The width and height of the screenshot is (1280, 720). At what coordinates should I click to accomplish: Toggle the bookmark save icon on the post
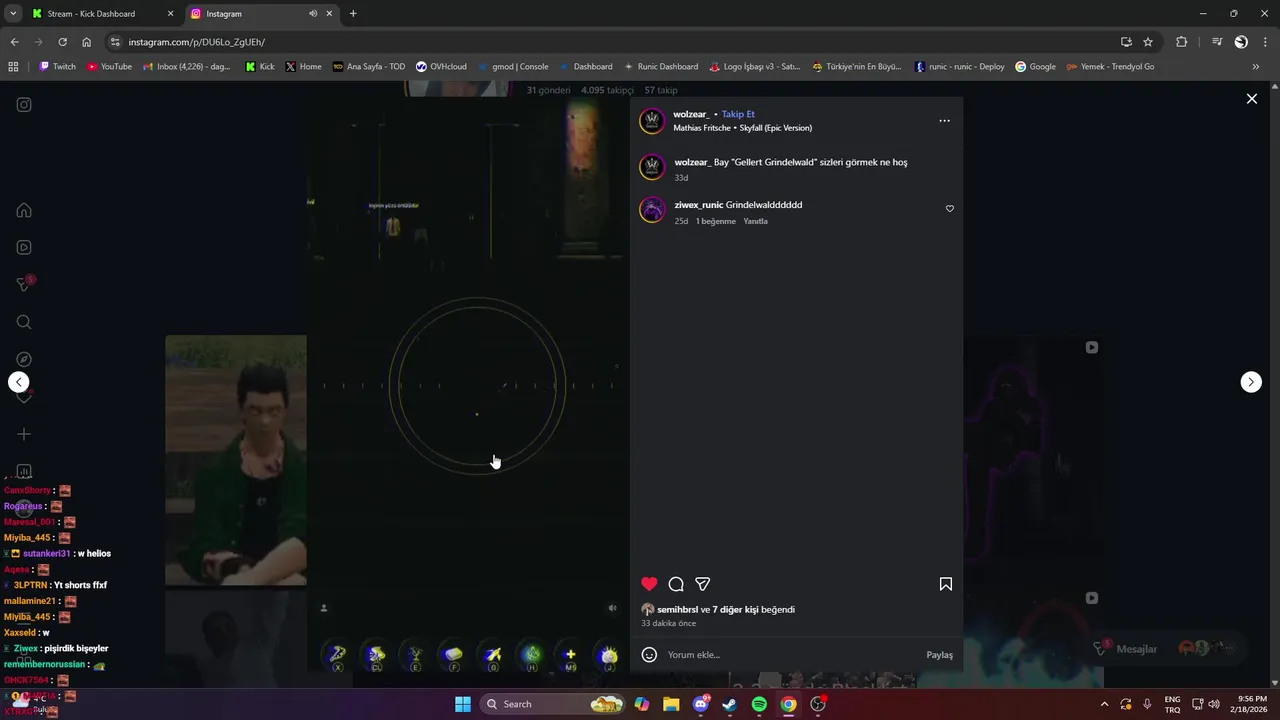(x=945, y=584)
